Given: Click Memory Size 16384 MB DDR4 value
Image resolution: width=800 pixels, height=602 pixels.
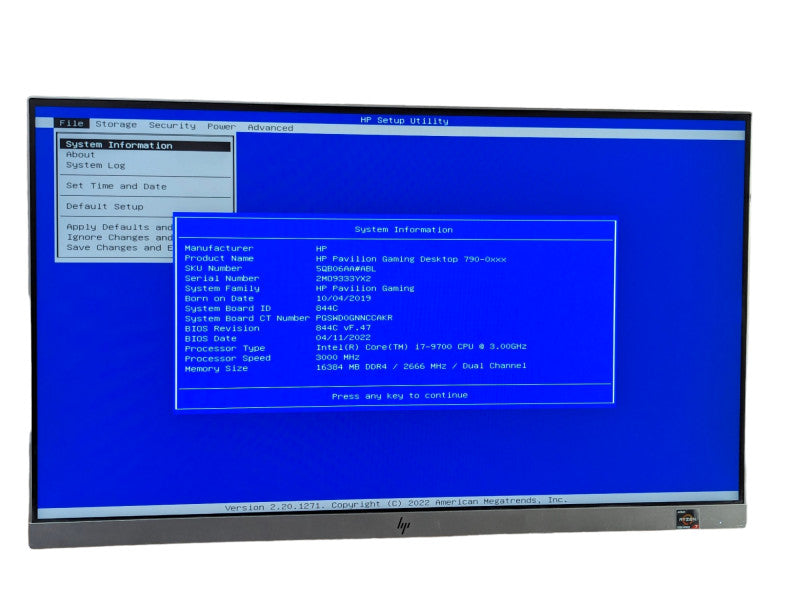Looking at the screenshot, I should coord(421,366).
